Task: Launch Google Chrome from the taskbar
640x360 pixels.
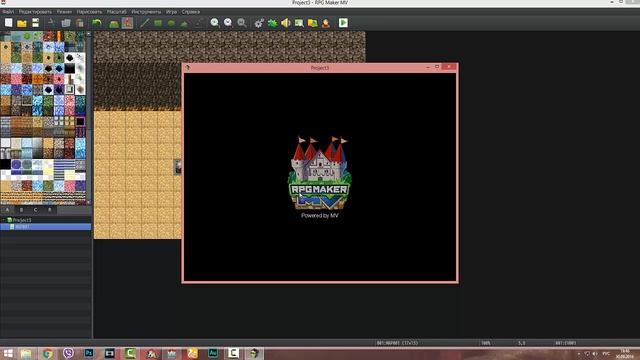Action: pyautogui.click(x=47, y=353)
